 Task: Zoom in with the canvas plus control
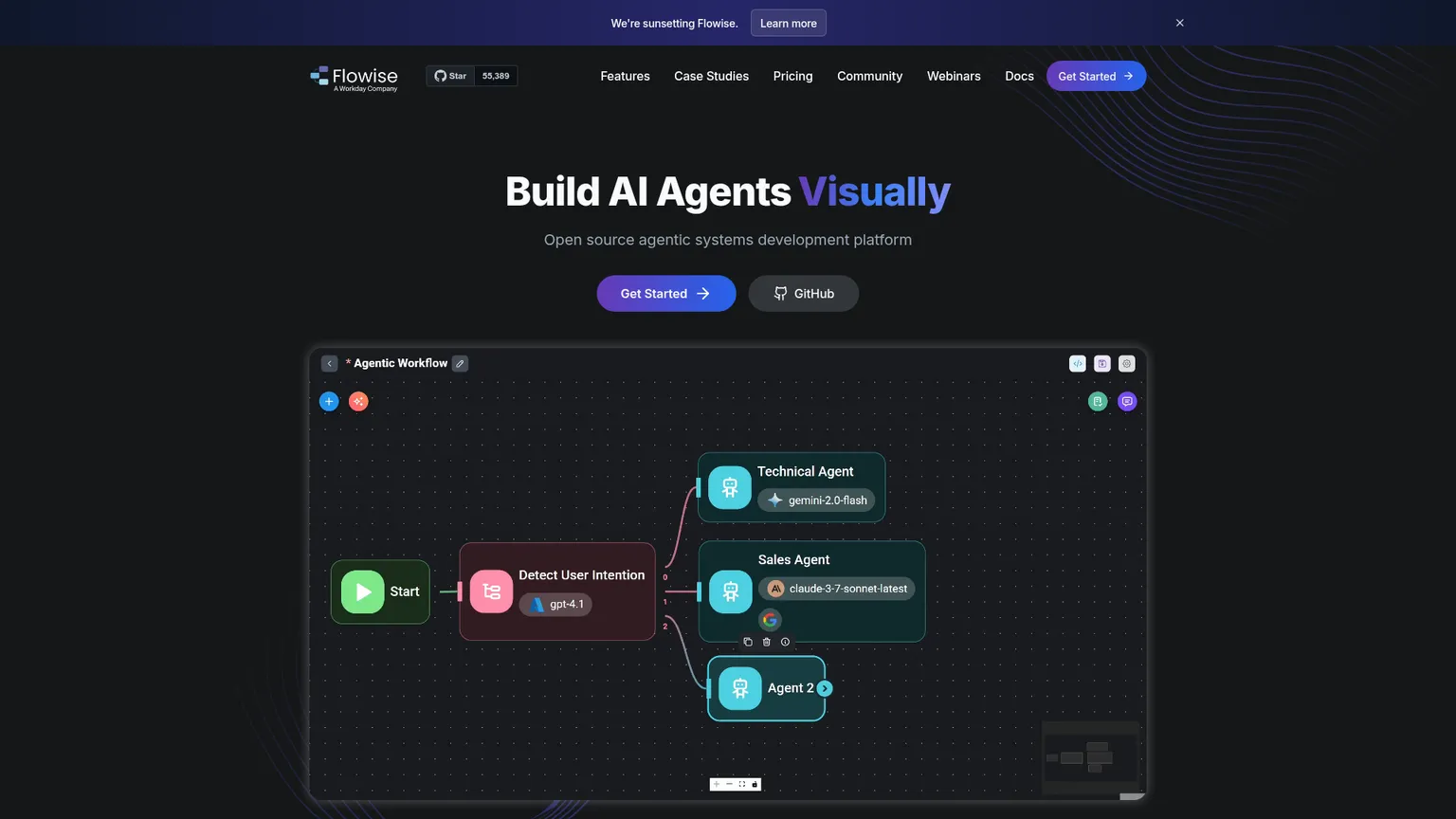(x=717, y=784)
